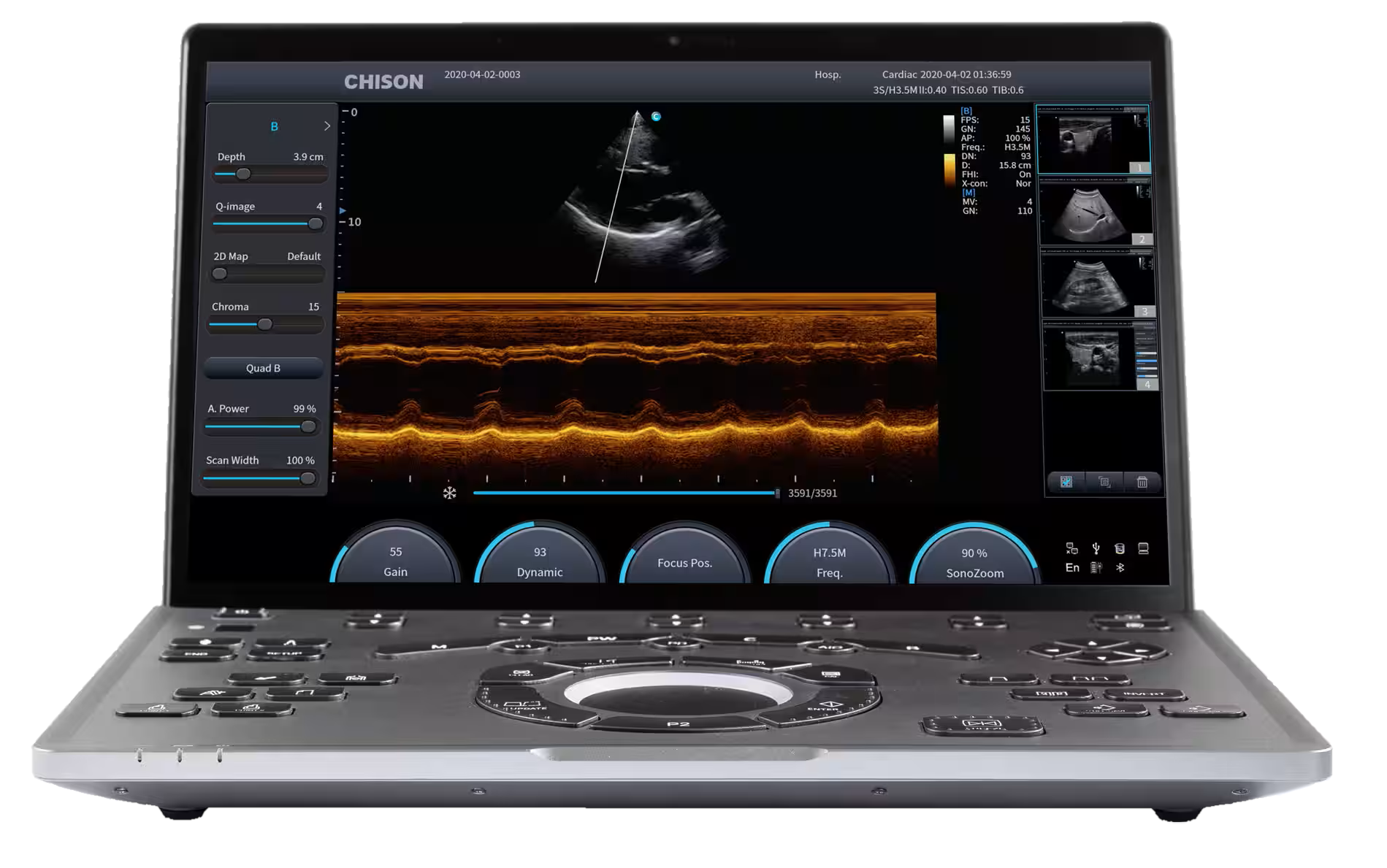Select the PW mode key on console

[602, 640]
